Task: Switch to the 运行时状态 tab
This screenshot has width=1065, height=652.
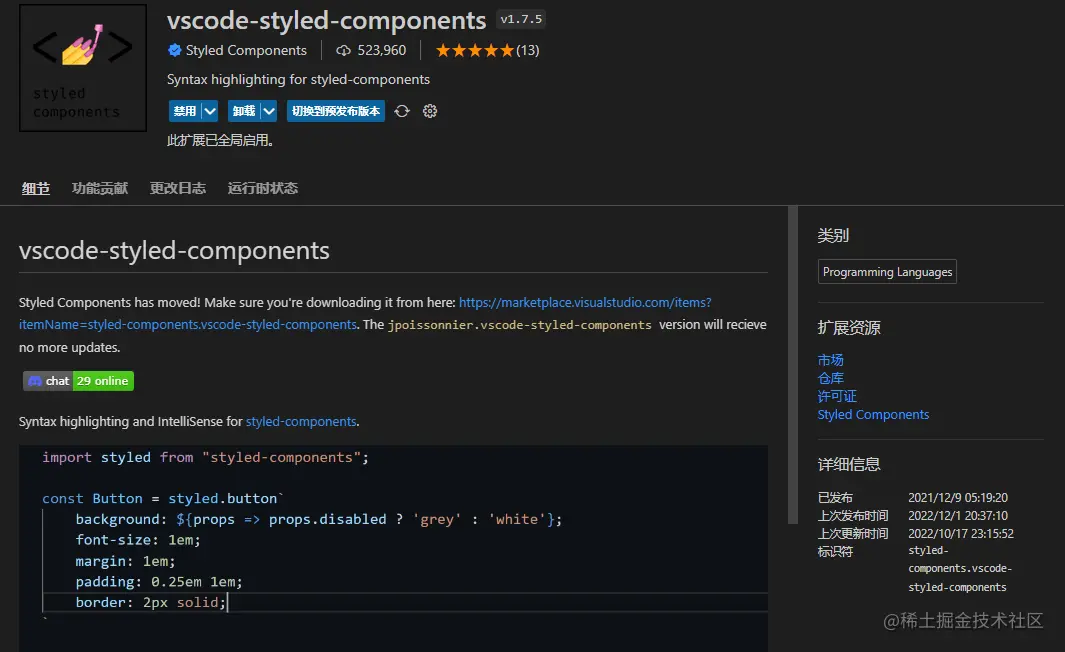Action: (x=262, y=188)
